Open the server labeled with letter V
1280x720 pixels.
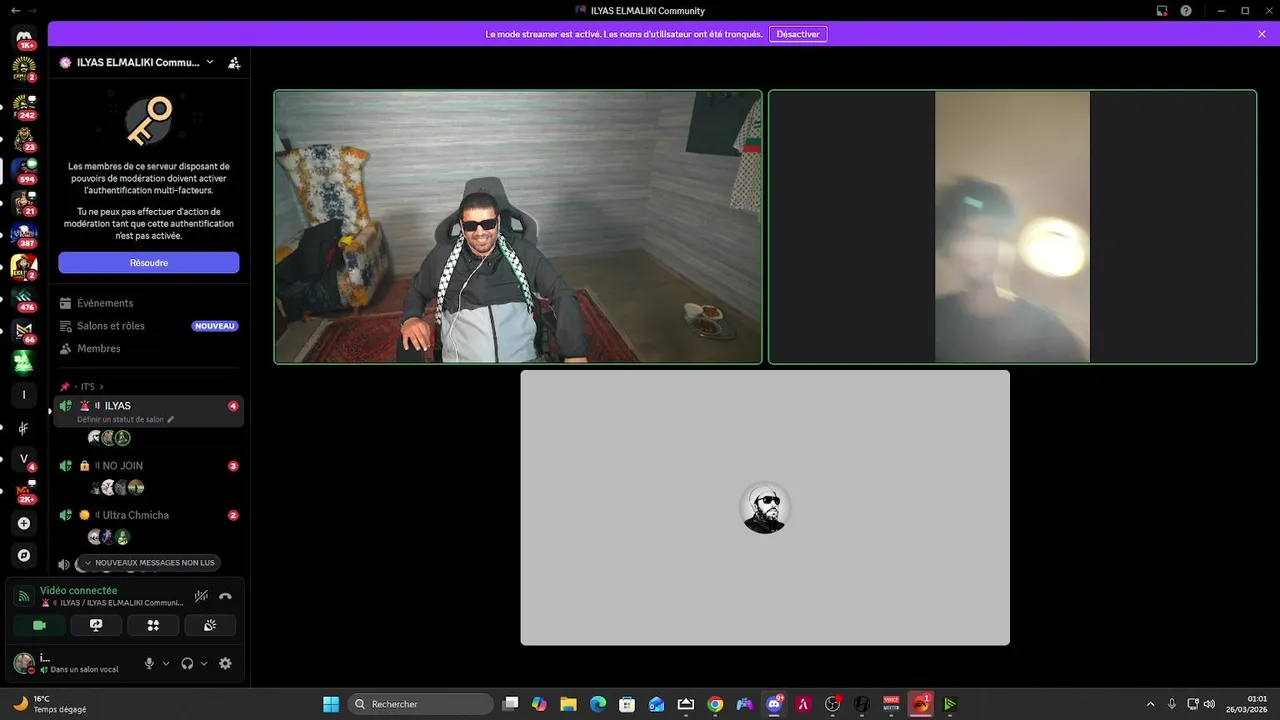point(24,459)
